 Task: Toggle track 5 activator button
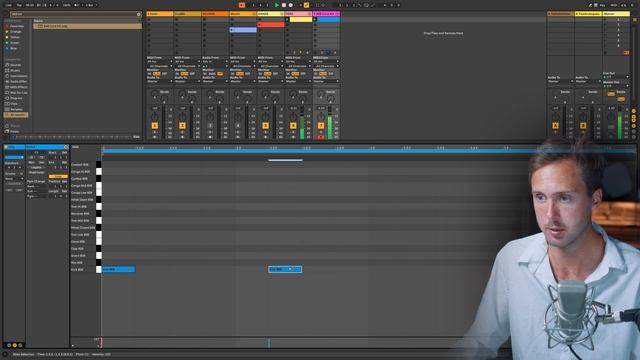point(266,126)
